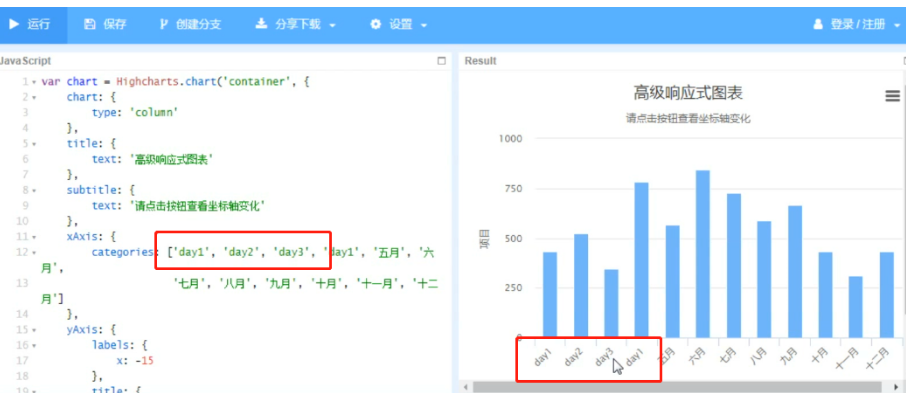Click the column above 九月
Screen dimensions: 906x393
point(795,272)
